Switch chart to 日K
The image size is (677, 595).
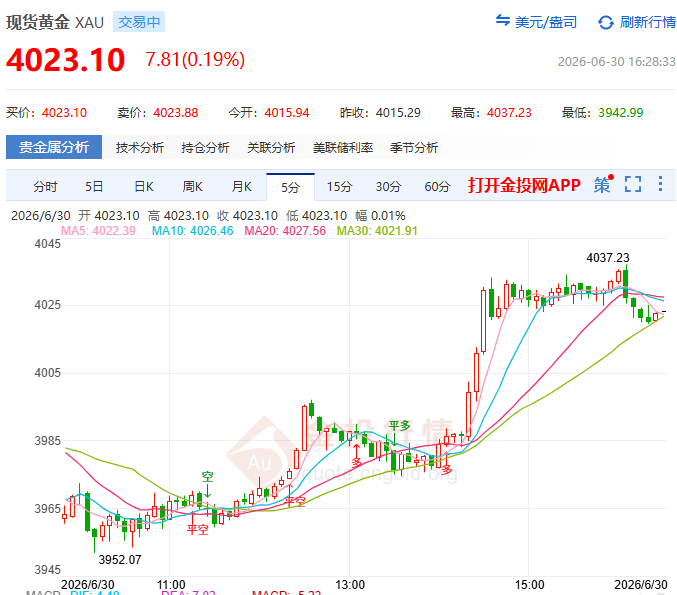click(x=144, y=187)
